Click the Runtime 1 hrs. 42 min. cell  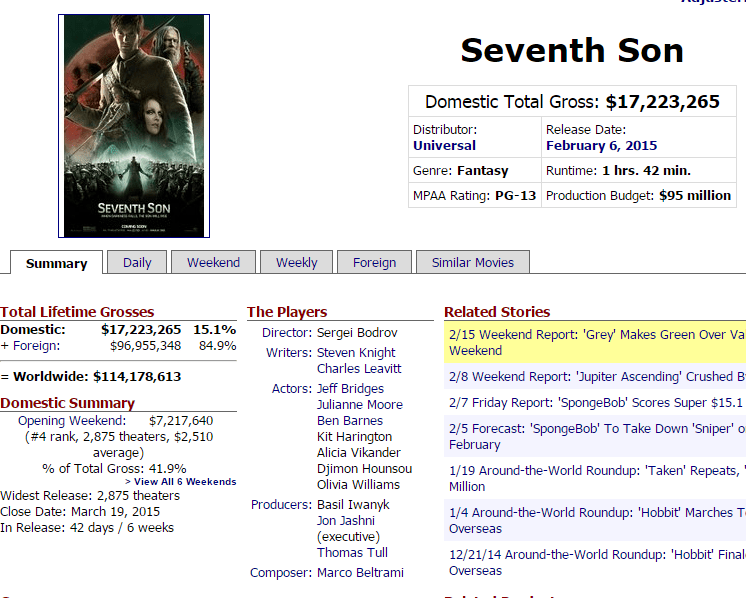click(638, 170)
